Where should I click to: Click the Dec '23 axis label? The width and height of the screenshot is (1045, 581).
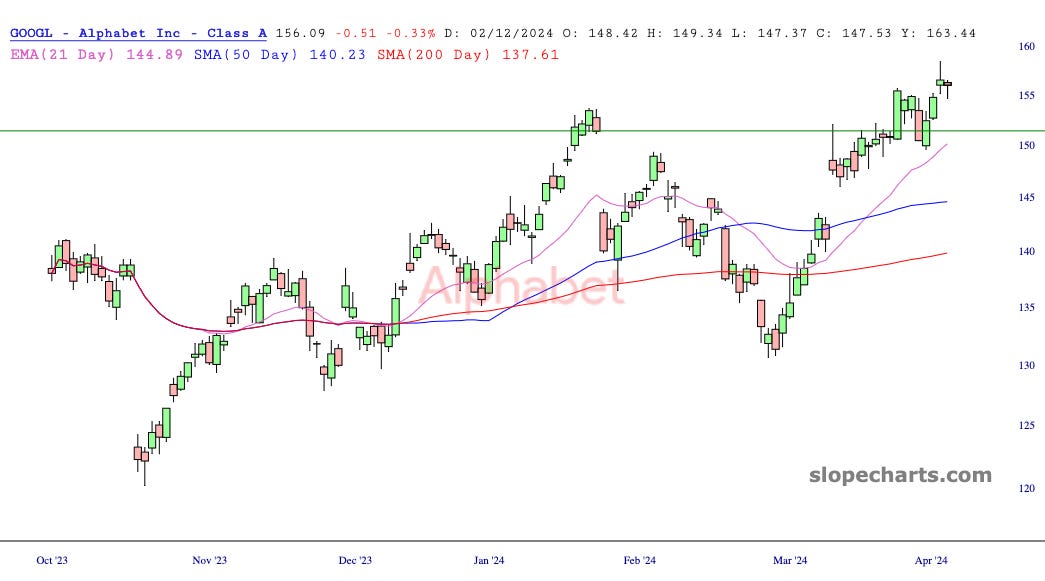click(355, 560)
